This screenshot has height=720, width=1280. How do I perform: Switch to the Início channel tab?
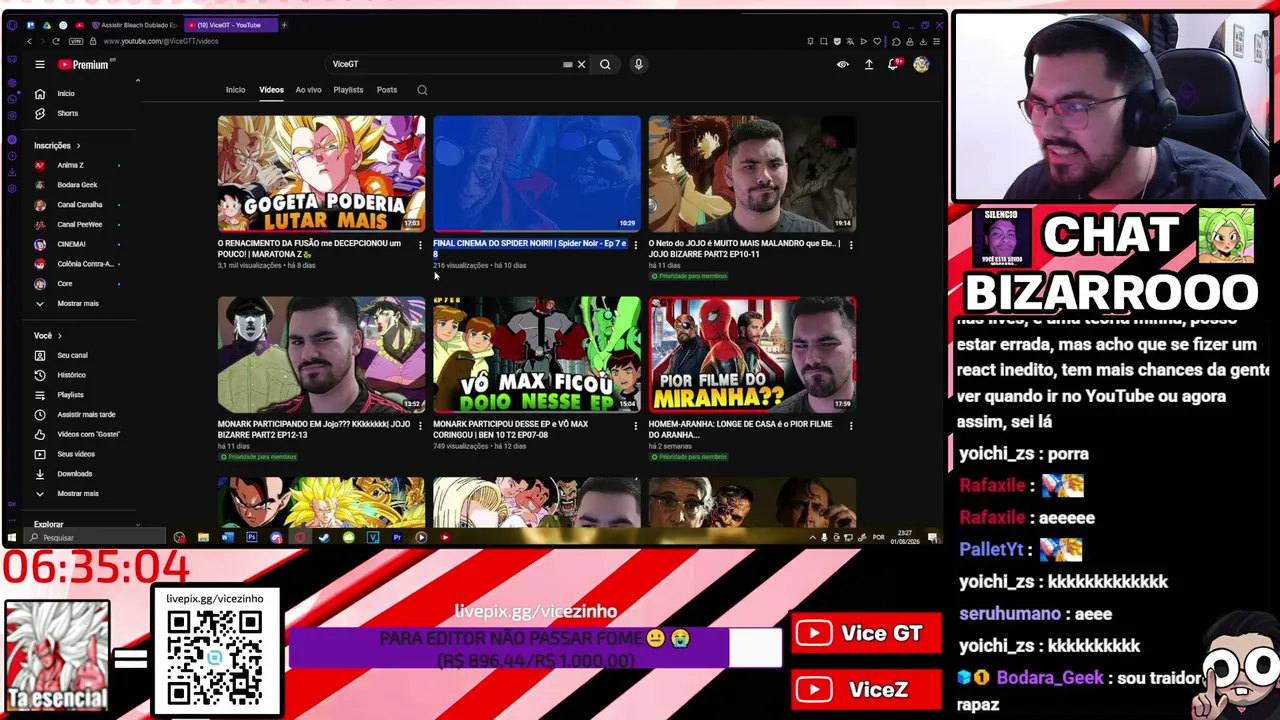point(235,90)
